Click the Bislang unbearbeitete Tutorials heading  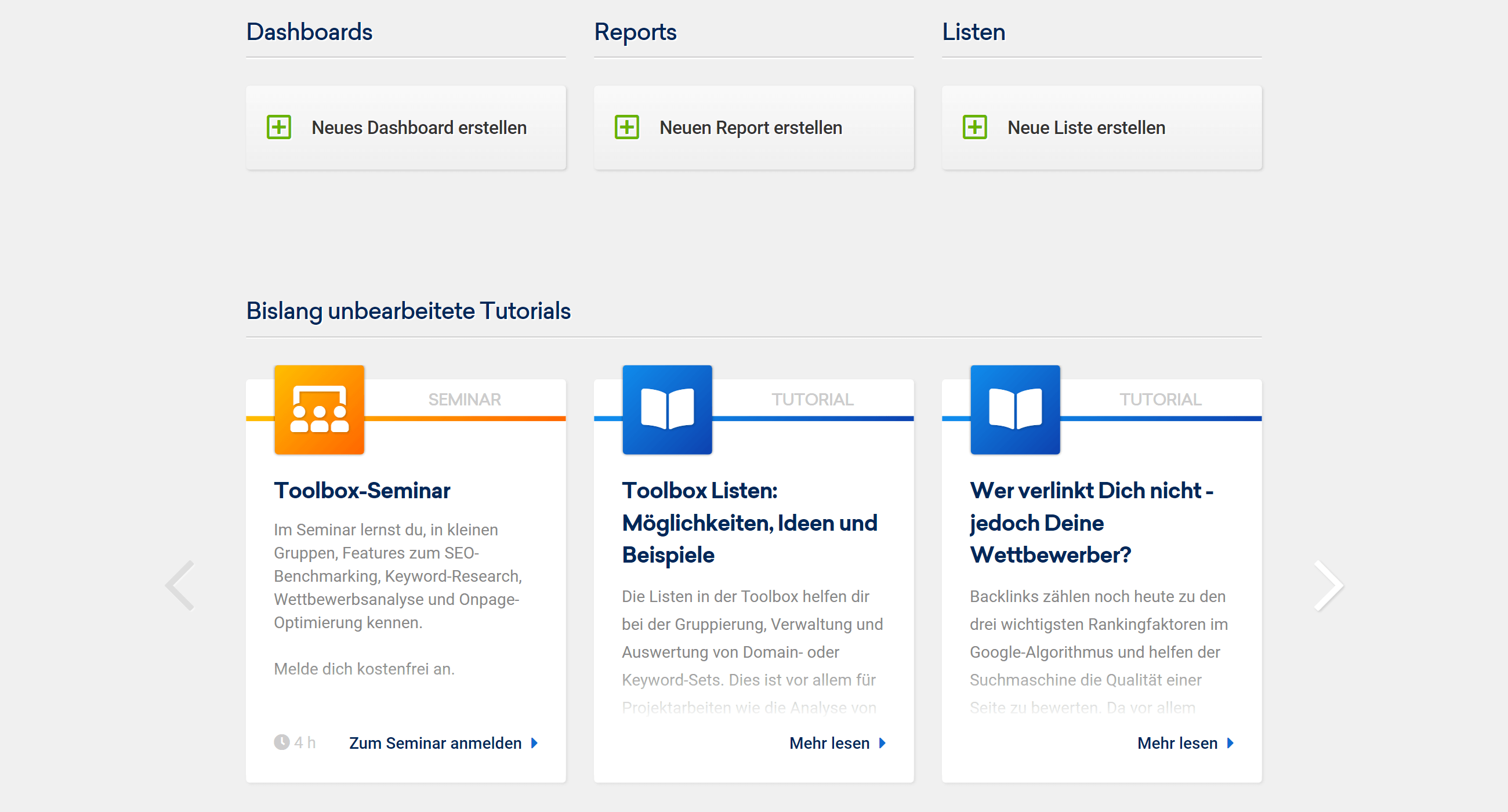(x=408, y=311)
